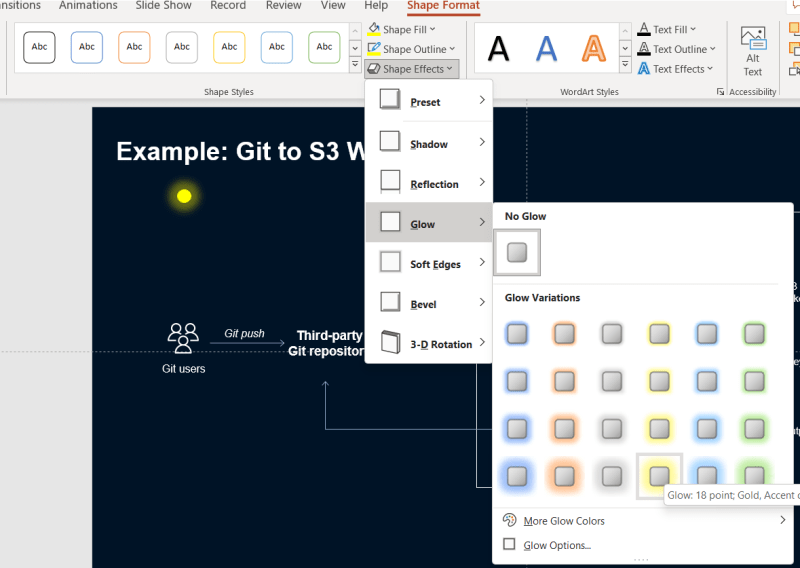Apply the black outline Abc shape style
The image size is (800, 568).
tap(39, 47)
